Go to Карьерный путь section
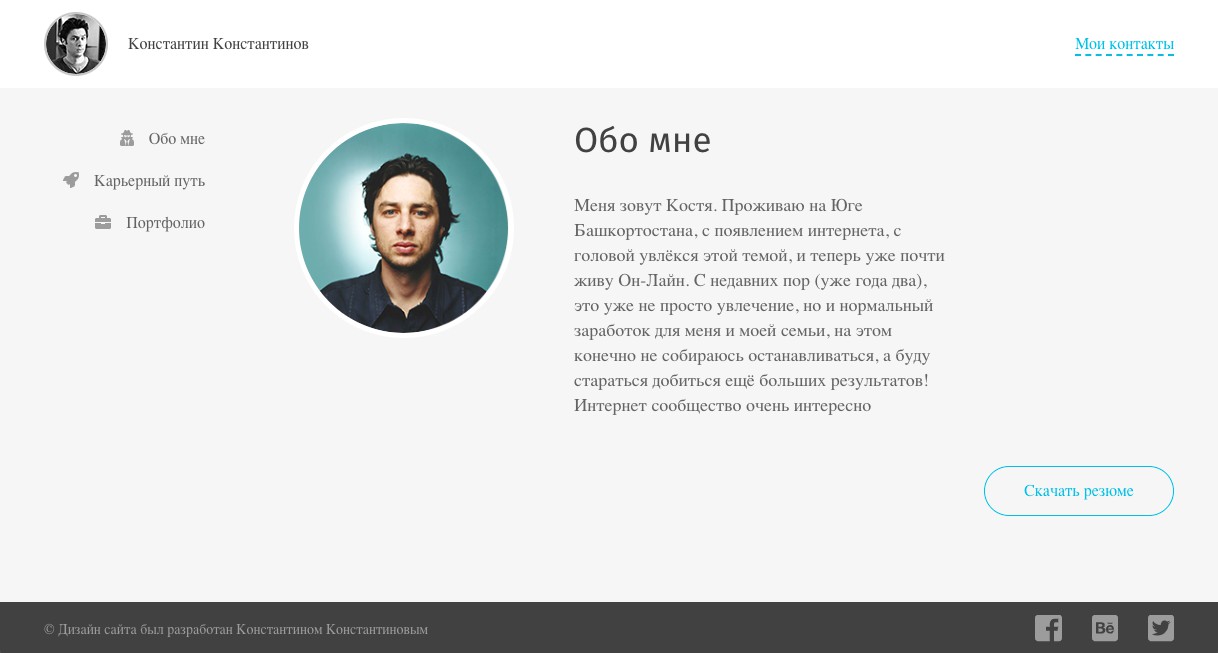 click(x=149, y=181)
